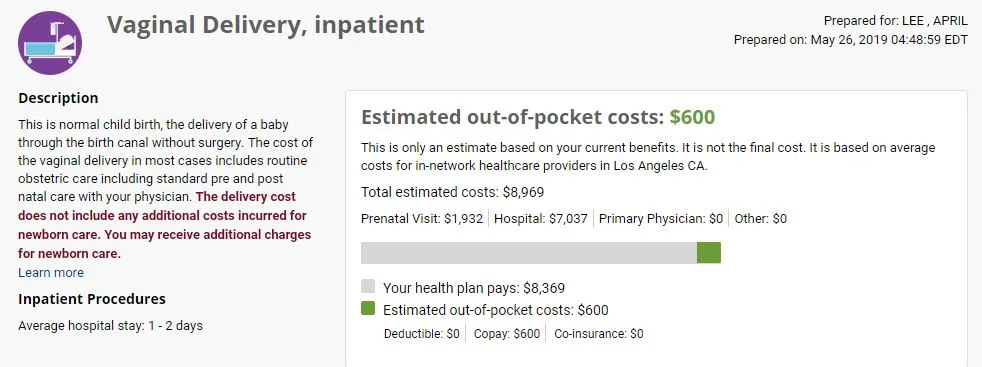
Task: Click the Average hospital stay text
Action: (110, 326)
